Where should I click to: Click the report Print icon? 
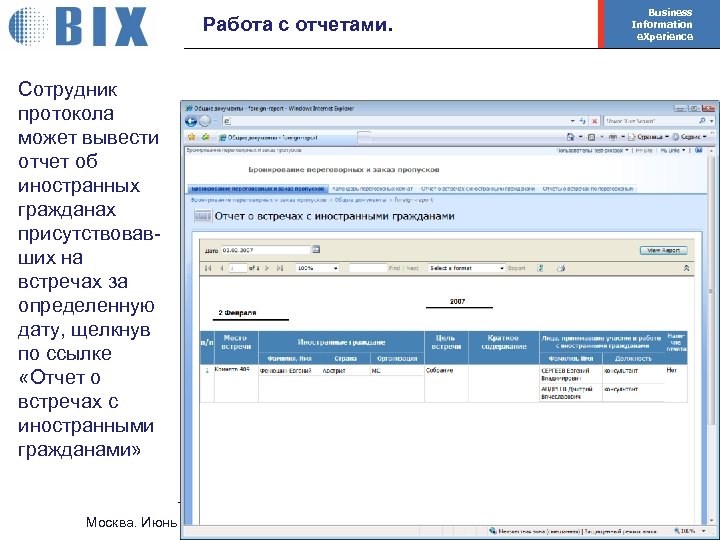pyautogui.click(x=561, y=268)
